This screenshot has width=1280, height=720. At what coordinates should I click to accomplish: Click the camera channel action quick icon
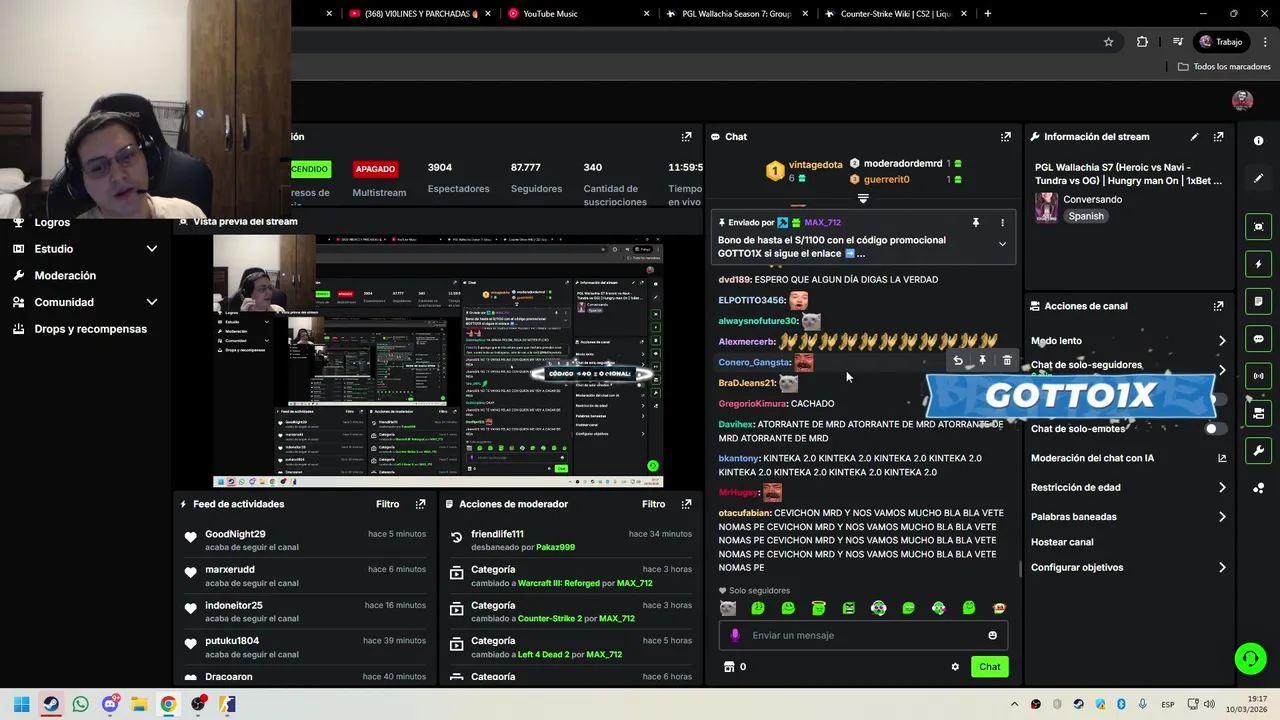pyautogui.click(x=1258, y=413)
